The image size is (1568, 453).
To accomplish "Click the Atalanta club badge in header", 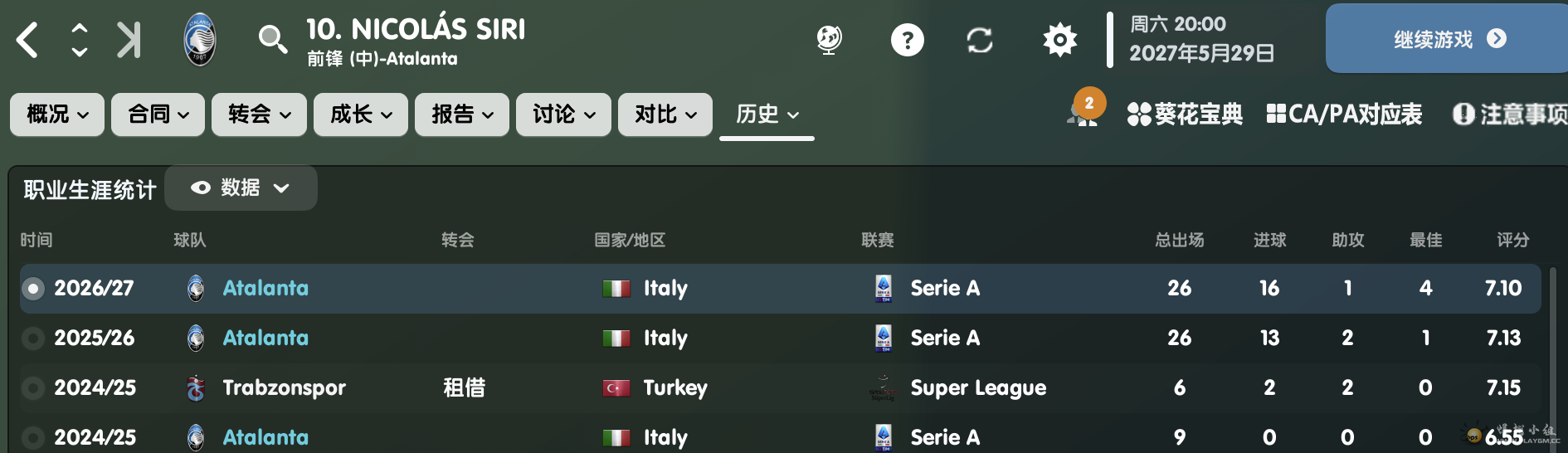I will click(200, 39).
